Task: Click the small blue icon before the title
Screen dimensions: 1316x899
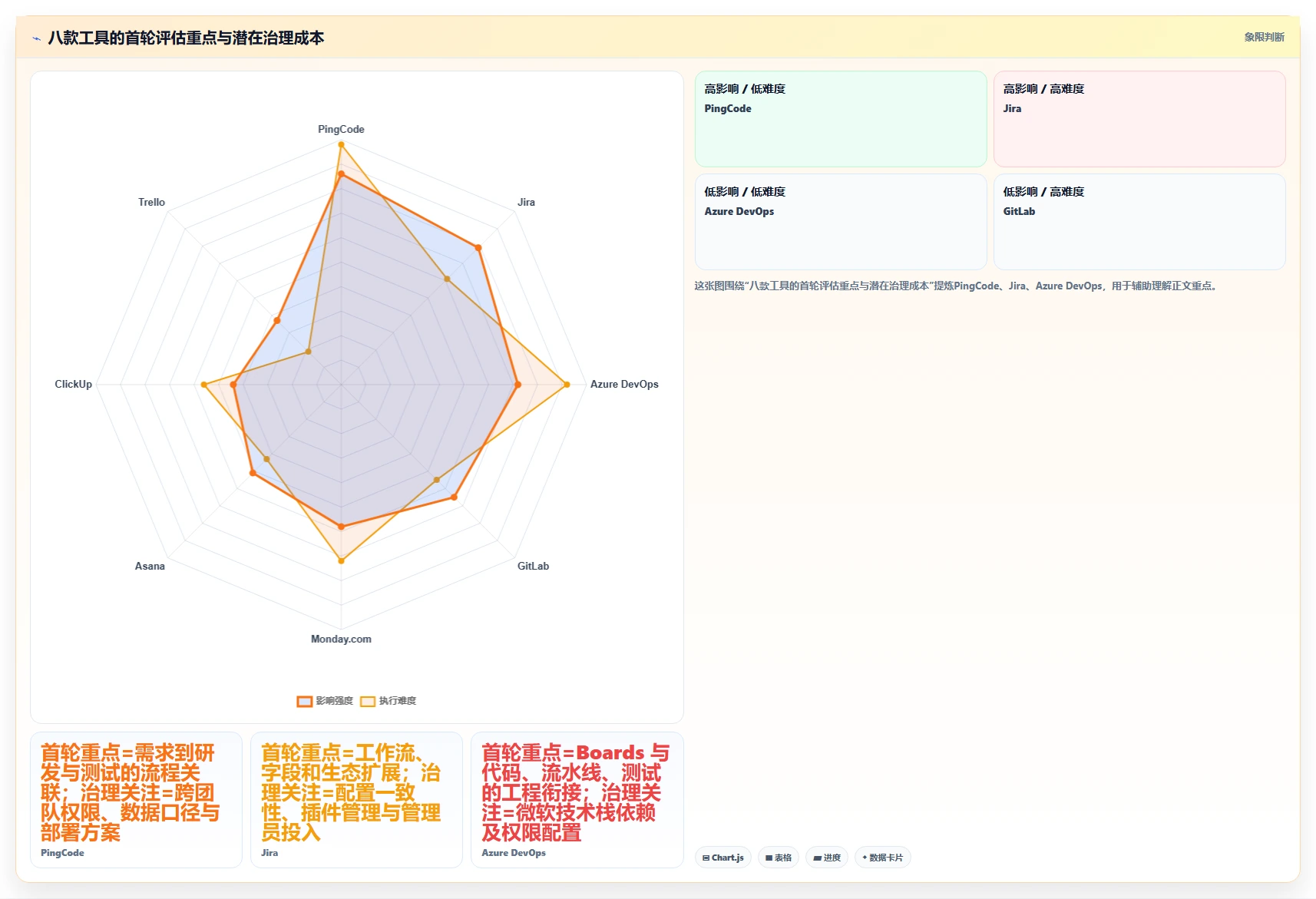Action: tap(36, 38)
